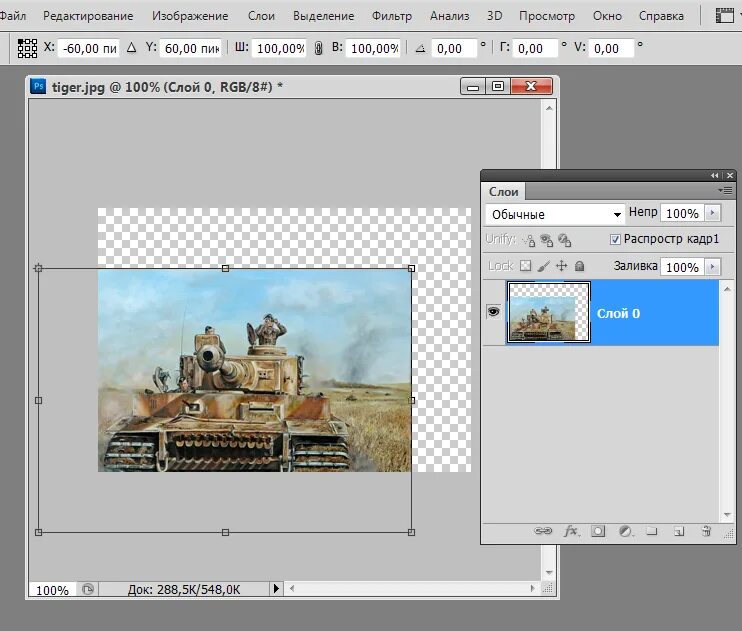
Task: Click the document size text Док: 288,5K/548,0K
Action: 184,590
